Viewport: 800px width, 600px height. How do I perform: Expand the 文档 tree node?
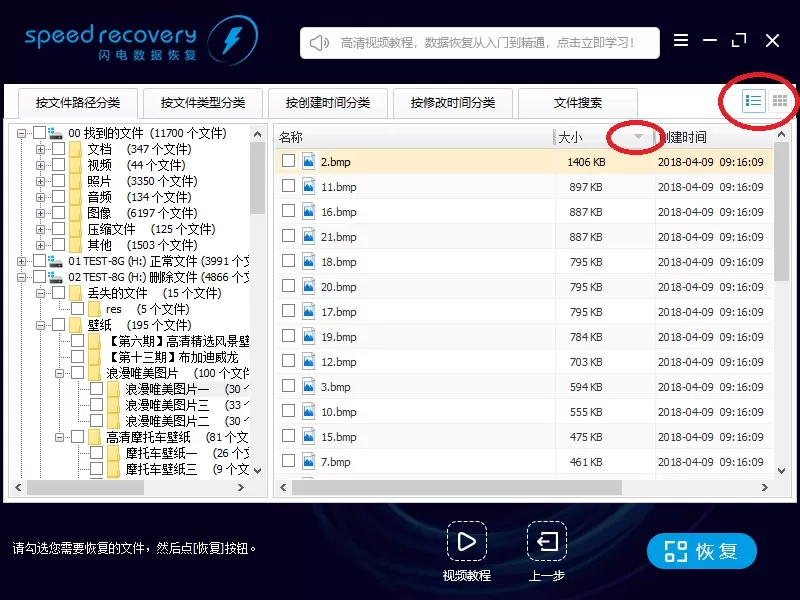[x=40, y=149]
